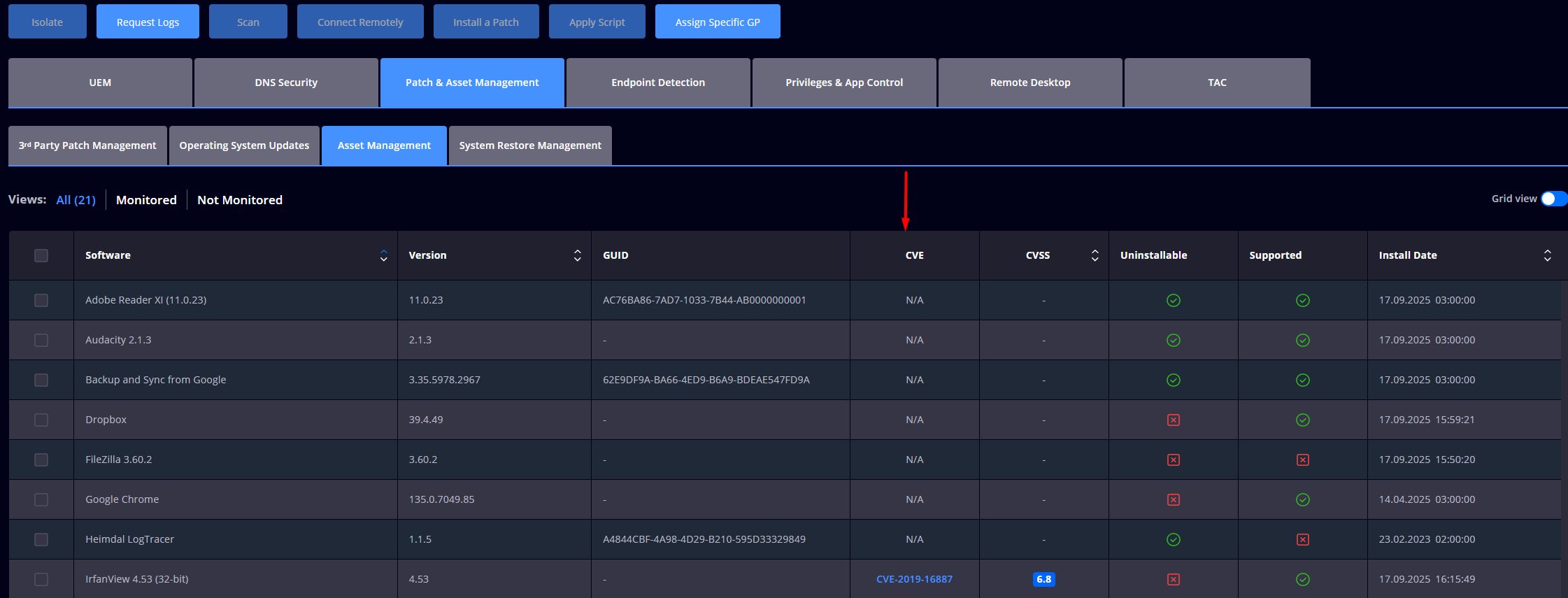Sort by Software column arrows
The height and width of the screenshot is (598, 1568).
pyautogui.click(x=384, y=255)
